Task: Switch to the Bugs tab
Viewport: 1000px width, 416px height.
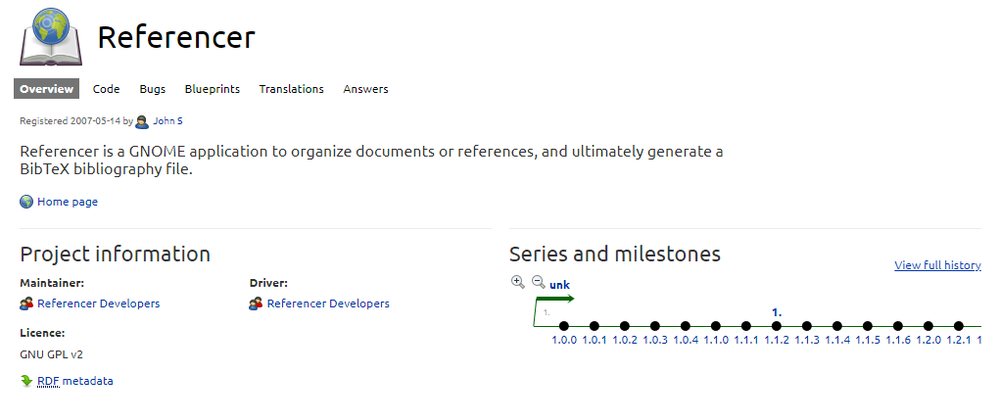Action: pos(152,89)
